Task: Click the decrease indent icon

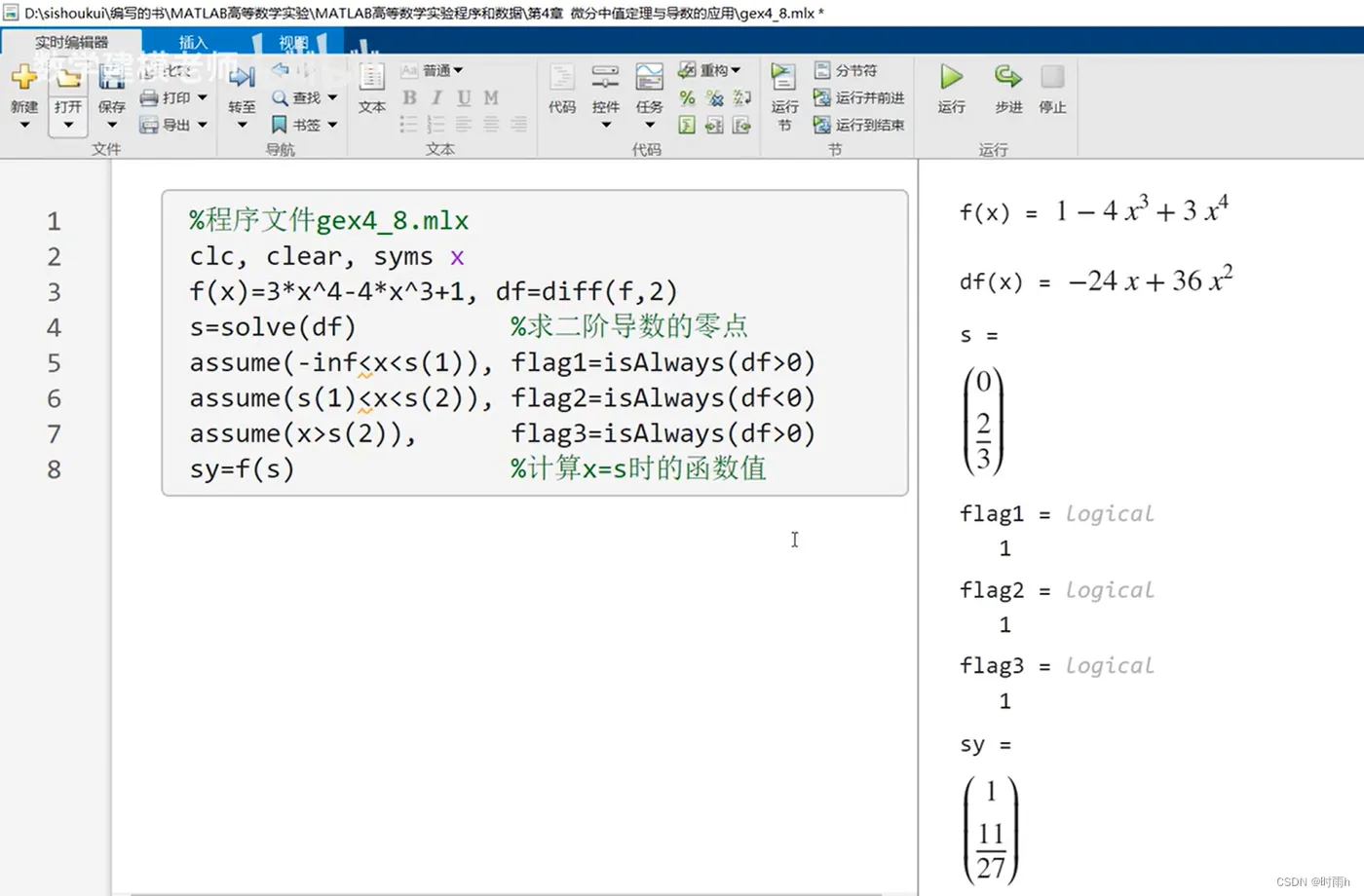Action: [x=714, y=125]
